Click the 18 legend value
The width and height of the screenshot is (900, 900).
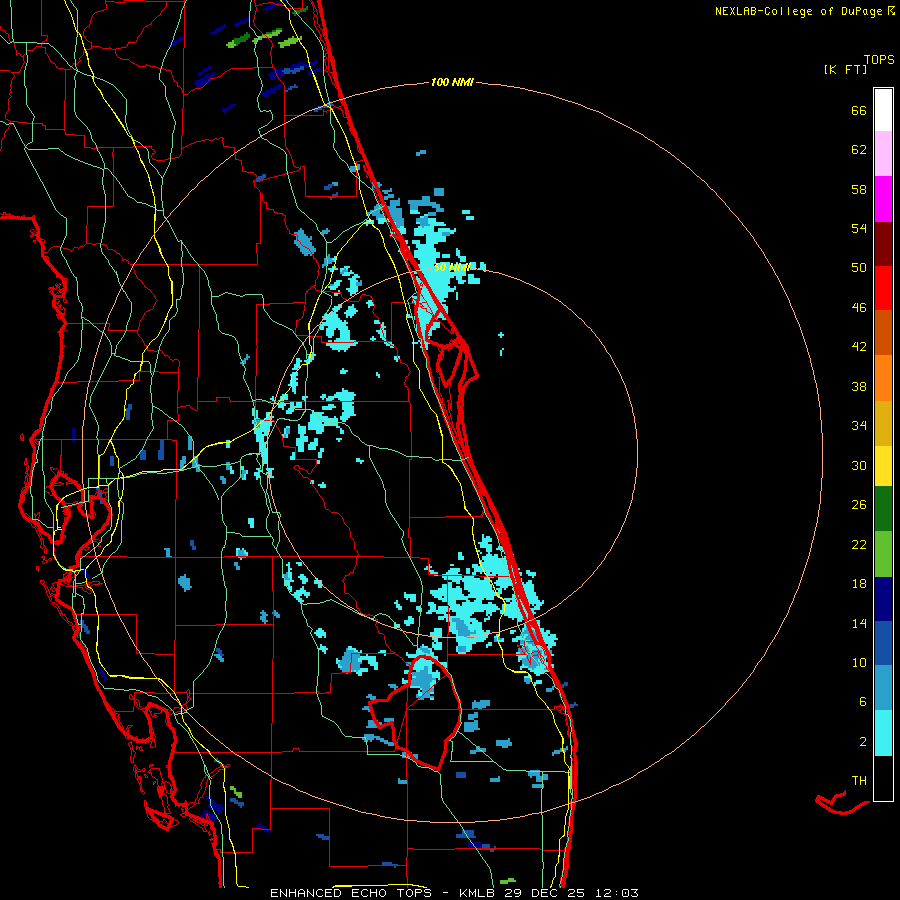click(859, 584)
